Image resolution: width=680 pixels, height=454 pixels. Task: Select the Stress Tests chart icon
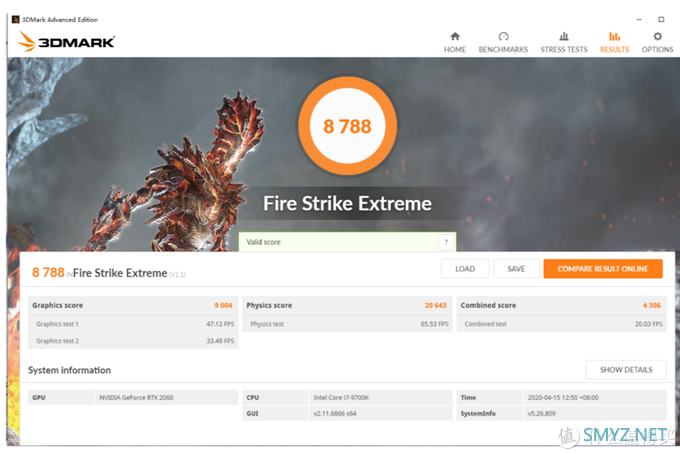click(564, 36)
